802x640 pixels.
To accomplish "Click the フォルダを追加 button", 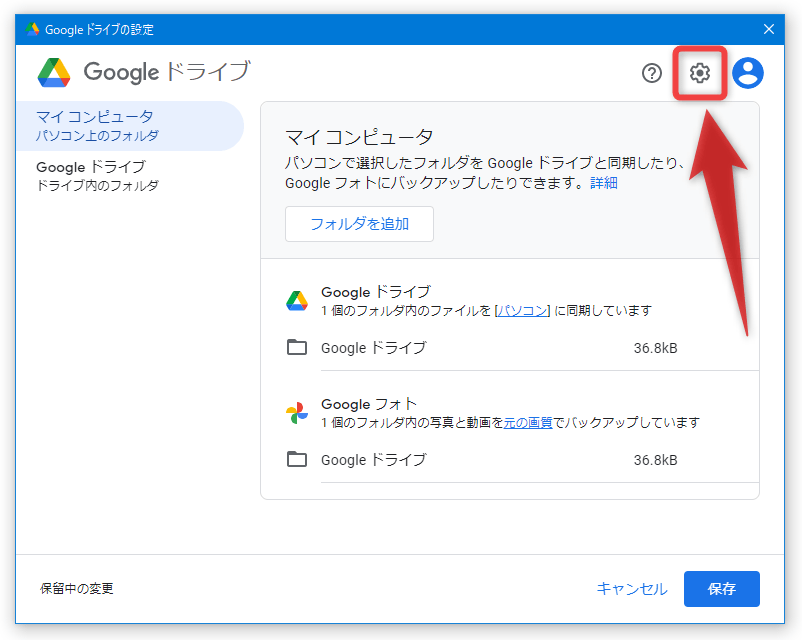I will pyautogui.click(x=359, y=224).
